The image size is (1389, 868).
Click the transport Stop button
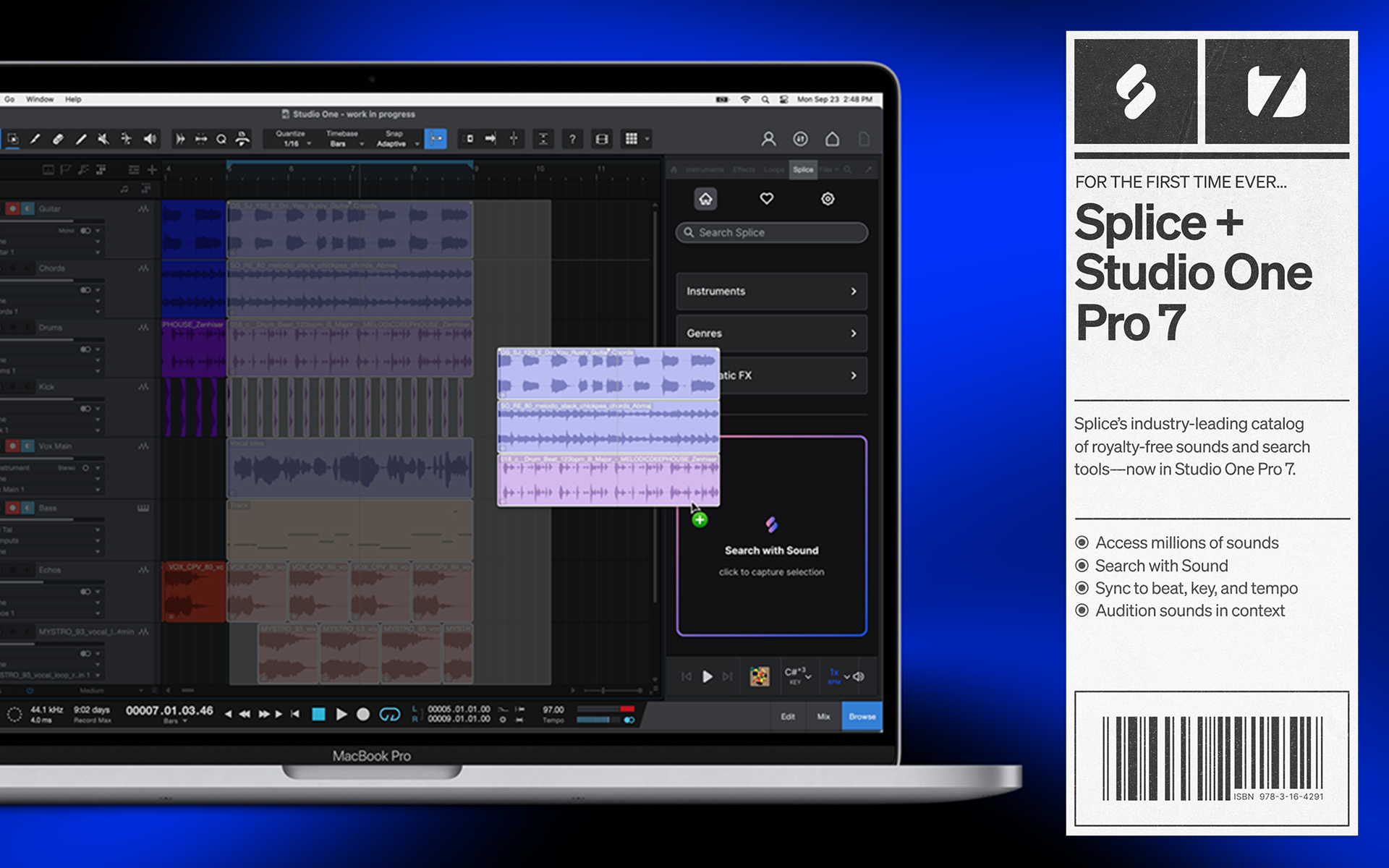click(318, 714)
